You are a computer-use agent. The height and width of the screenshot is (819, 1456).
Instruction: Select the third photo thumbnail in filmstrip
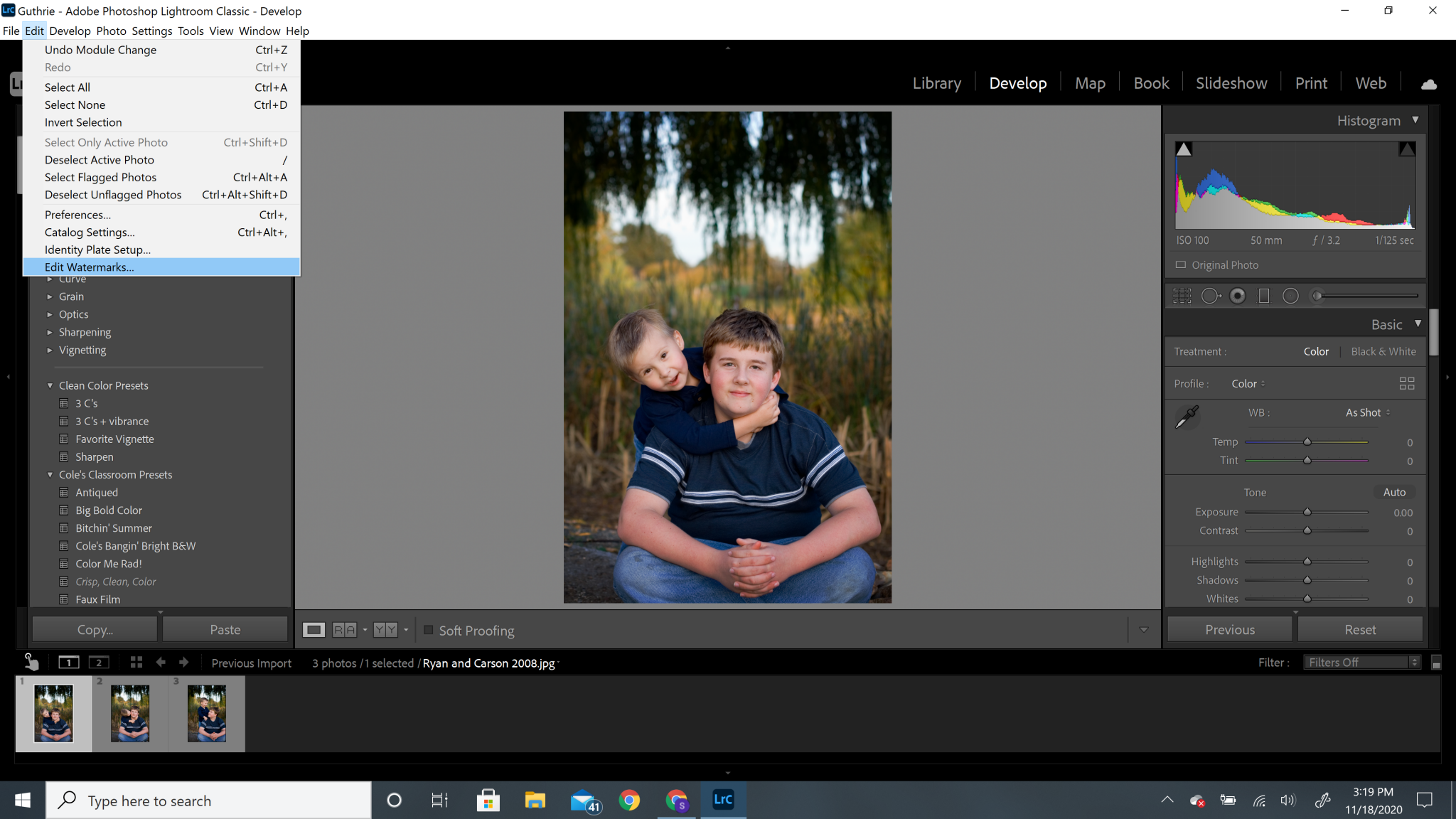[206, 713]
